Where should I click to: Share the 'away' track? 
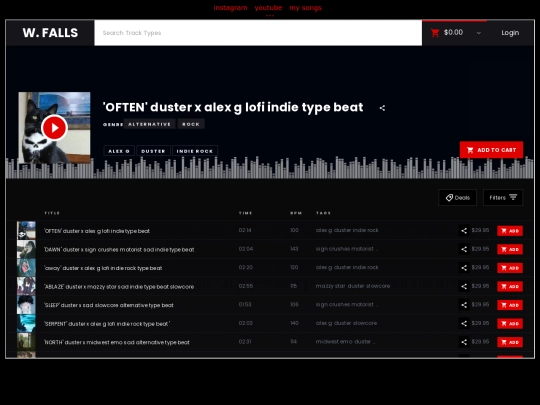tap(464, 268)
